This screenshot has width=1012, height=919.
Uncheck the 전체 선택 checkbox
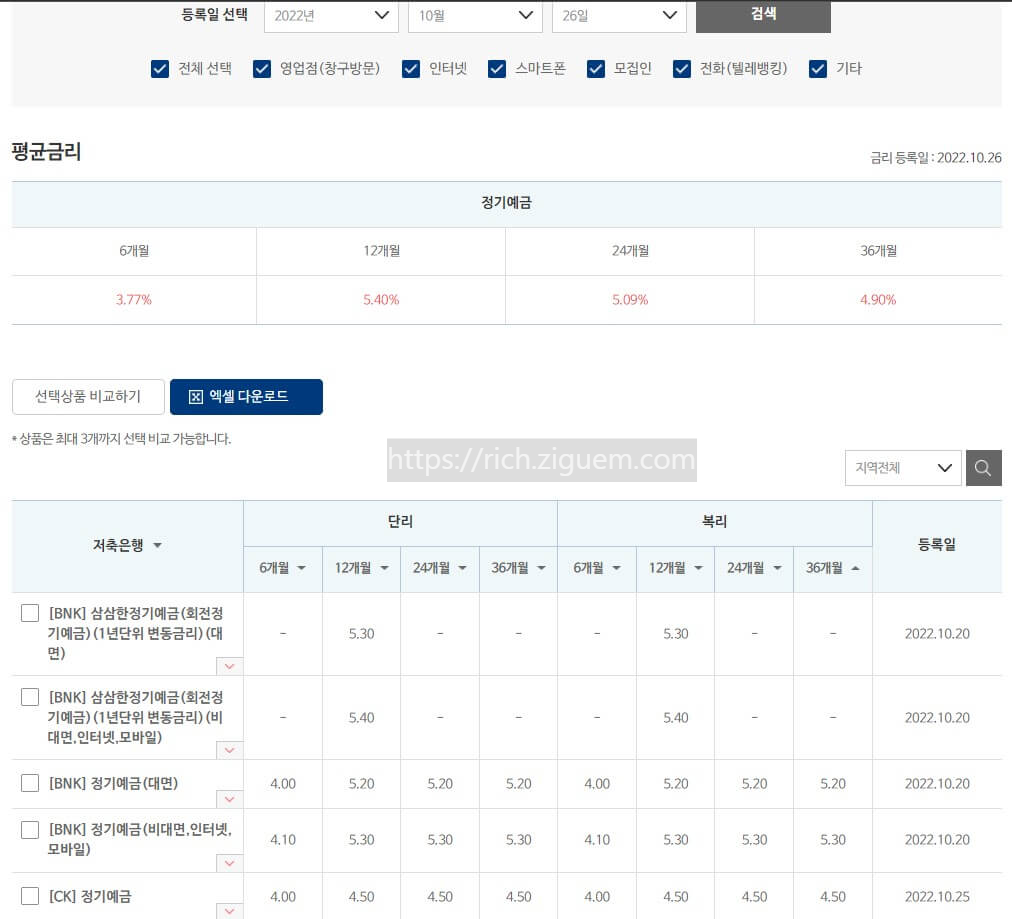tap(160, 69)
